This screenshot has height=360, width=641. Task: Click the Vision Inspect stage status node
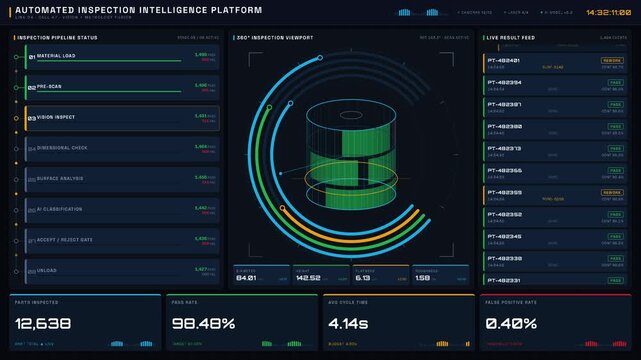click(16, 118)
